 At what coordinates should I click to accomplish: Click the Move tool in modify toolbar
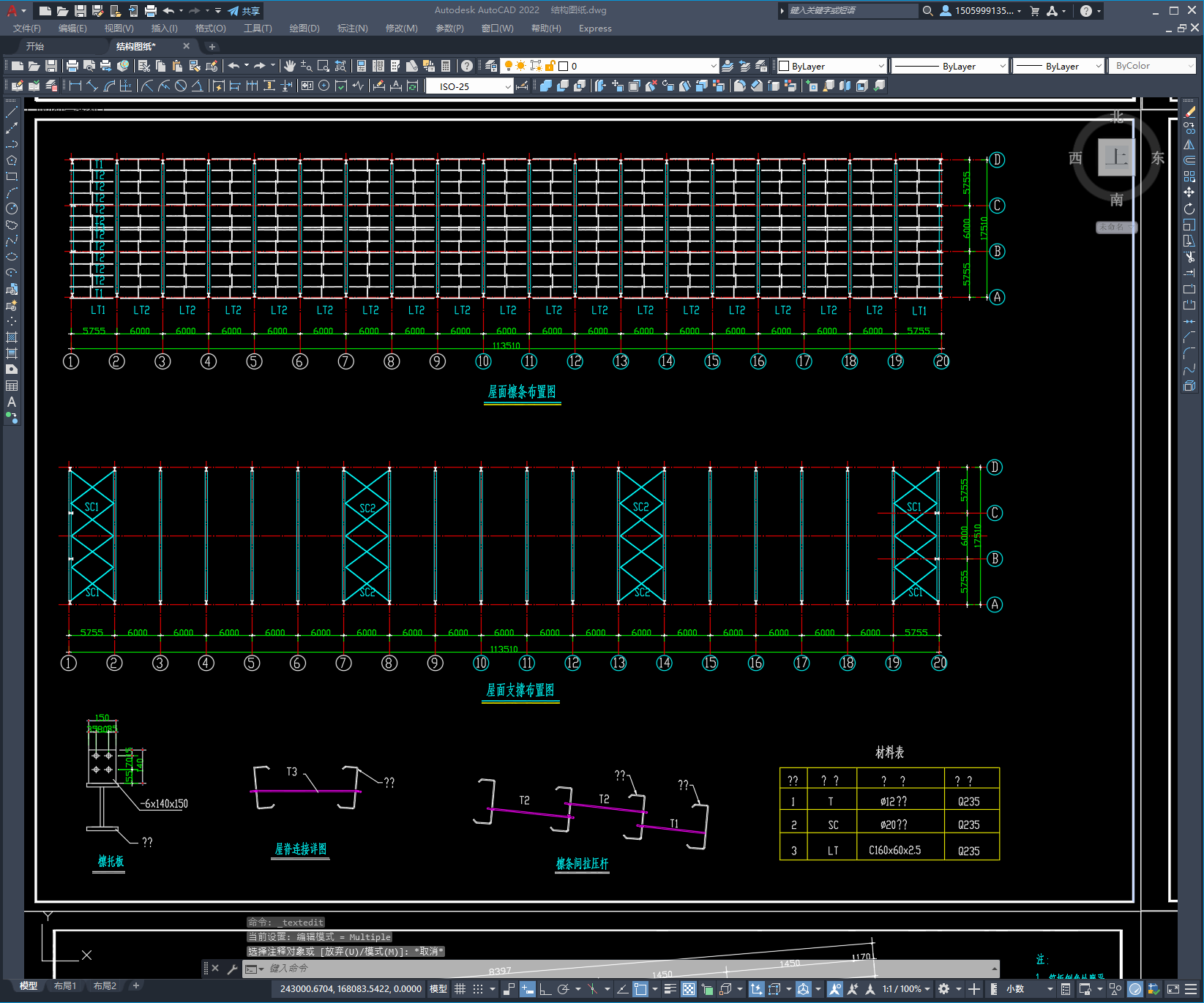(x=1189, y=192)
